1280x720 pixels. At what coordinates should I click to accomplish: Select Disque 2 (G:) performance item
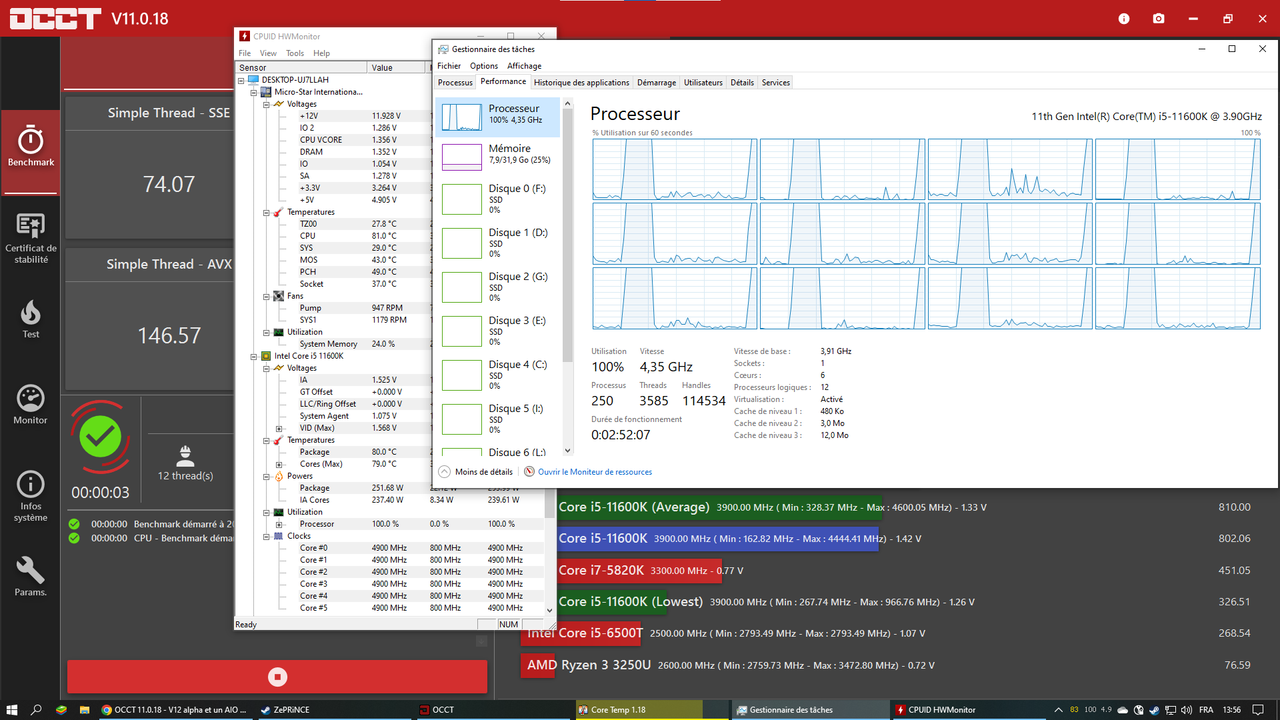click(x=498, y=287)
